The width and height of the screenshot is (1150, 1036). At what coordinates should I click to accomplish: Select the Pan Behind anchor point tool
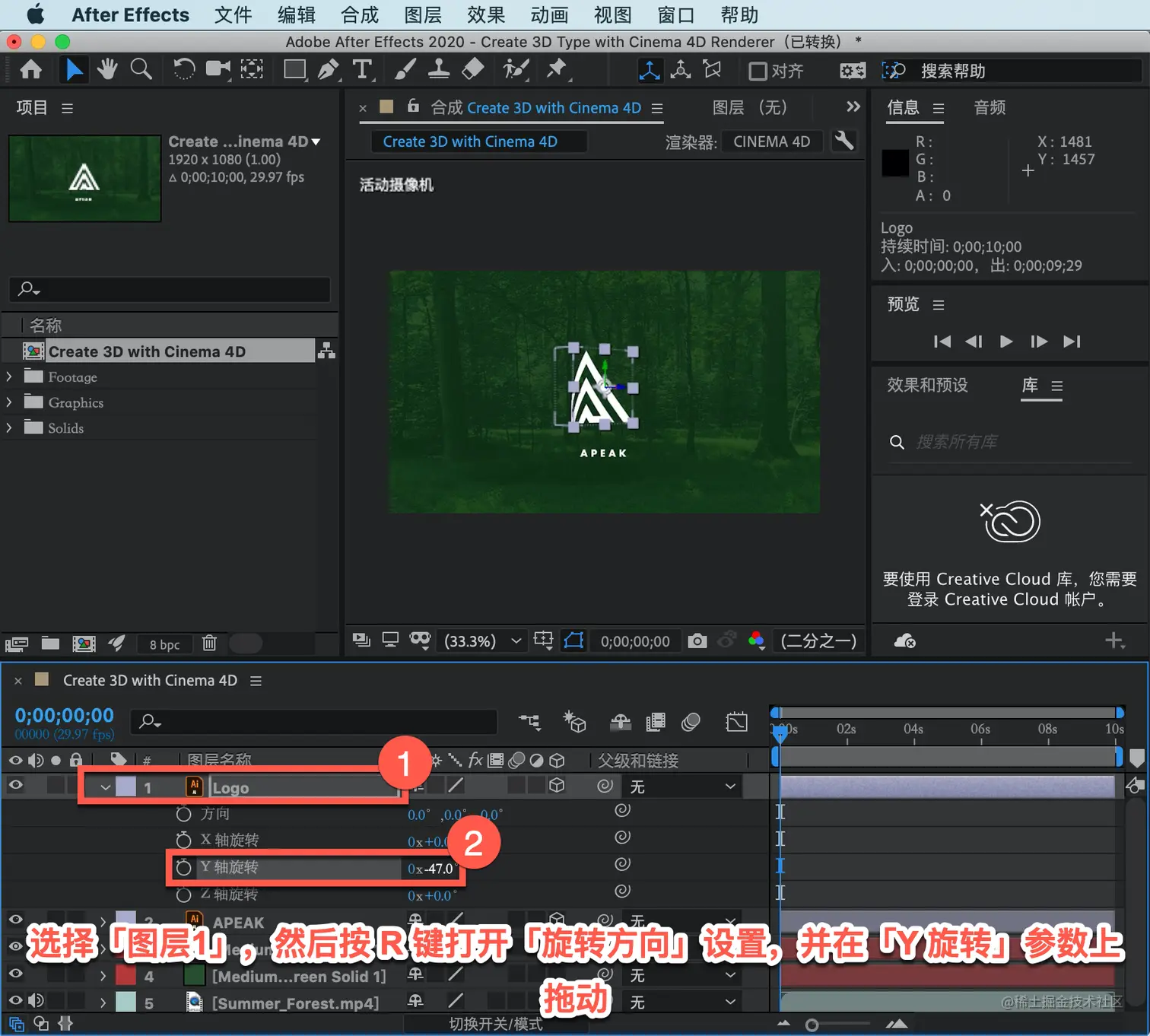252,70
